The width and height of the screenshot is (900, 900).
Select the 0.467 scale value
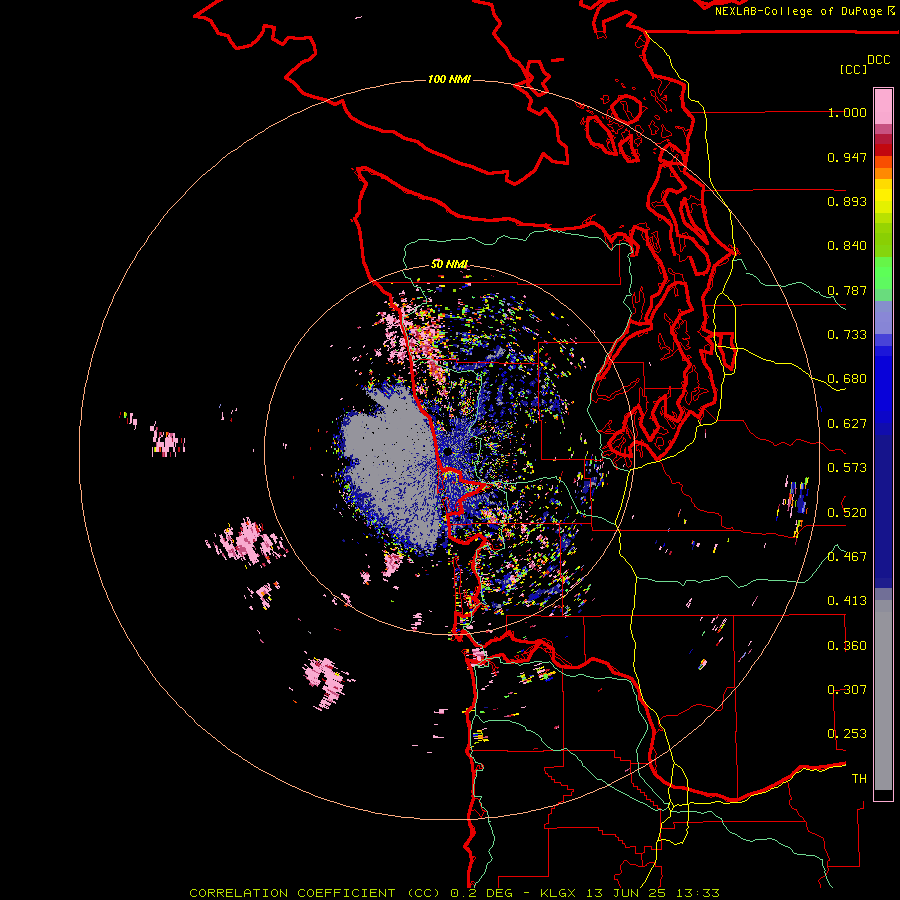(x=847, y=557)
